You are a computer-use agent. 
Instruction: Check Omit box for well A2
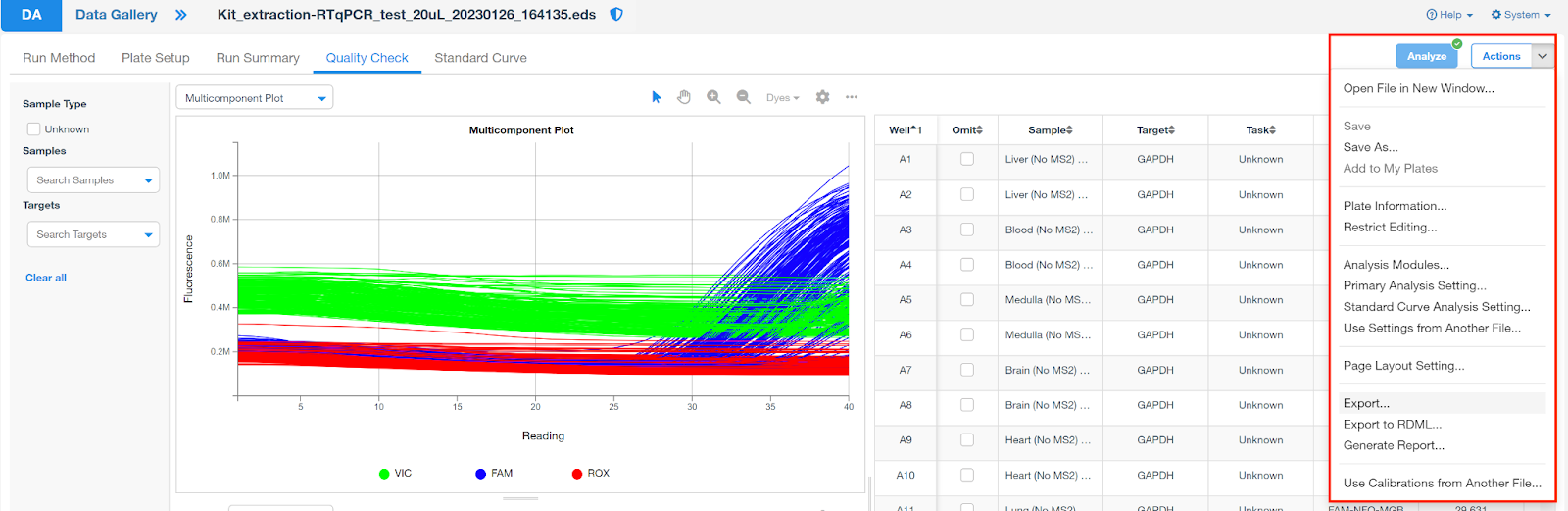tap(967, 194)
